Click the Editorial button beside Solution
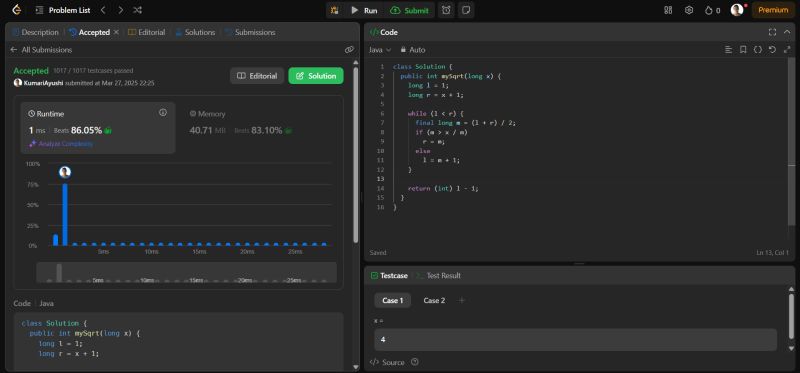 click(257, 76)
